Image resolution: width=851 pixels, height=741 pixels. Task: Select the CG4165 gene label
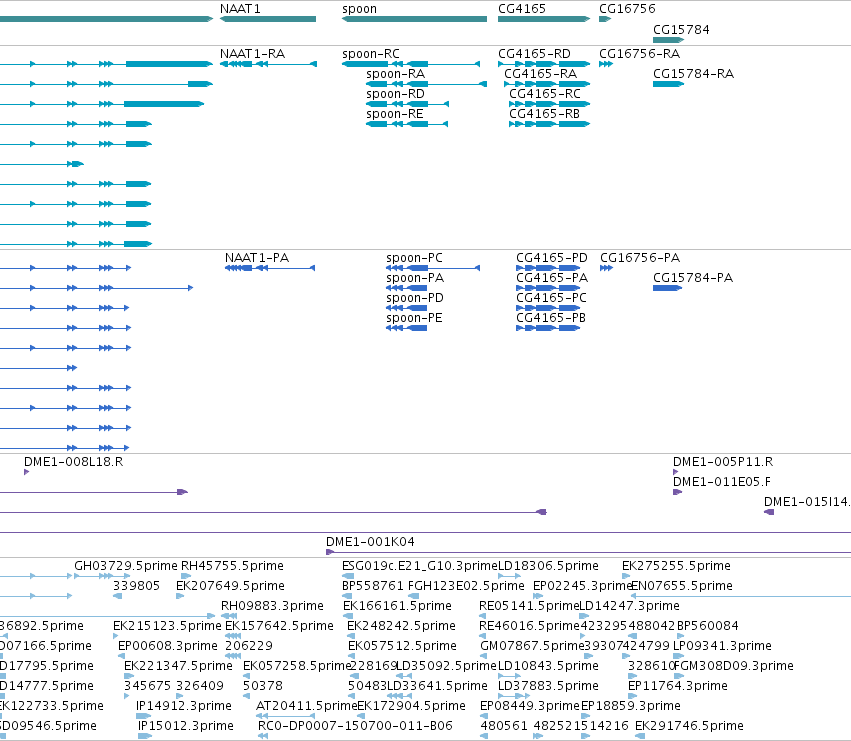[x=522, y=9]
